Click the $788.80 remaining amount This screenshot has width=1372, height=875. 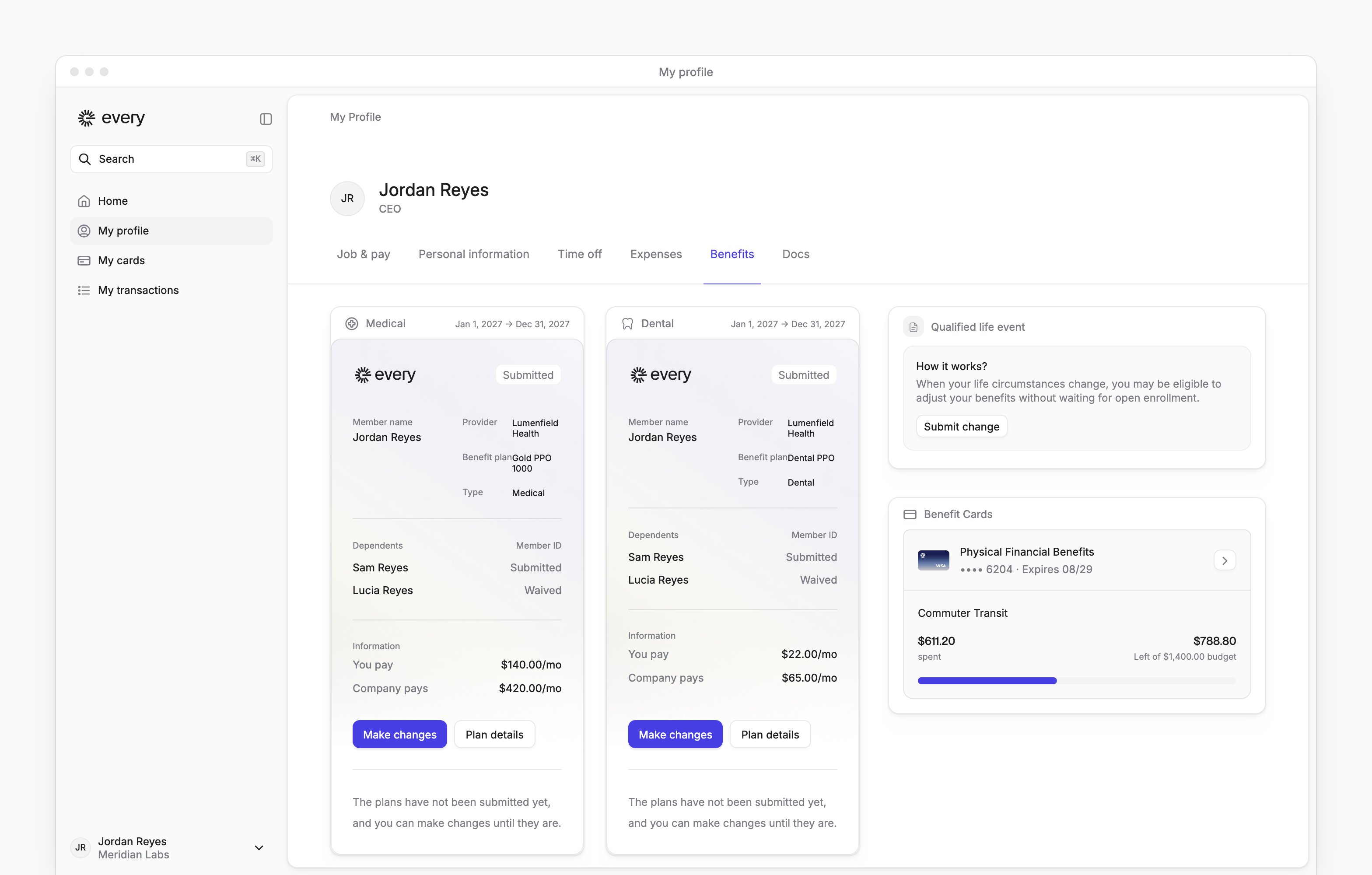[1214, 641]
